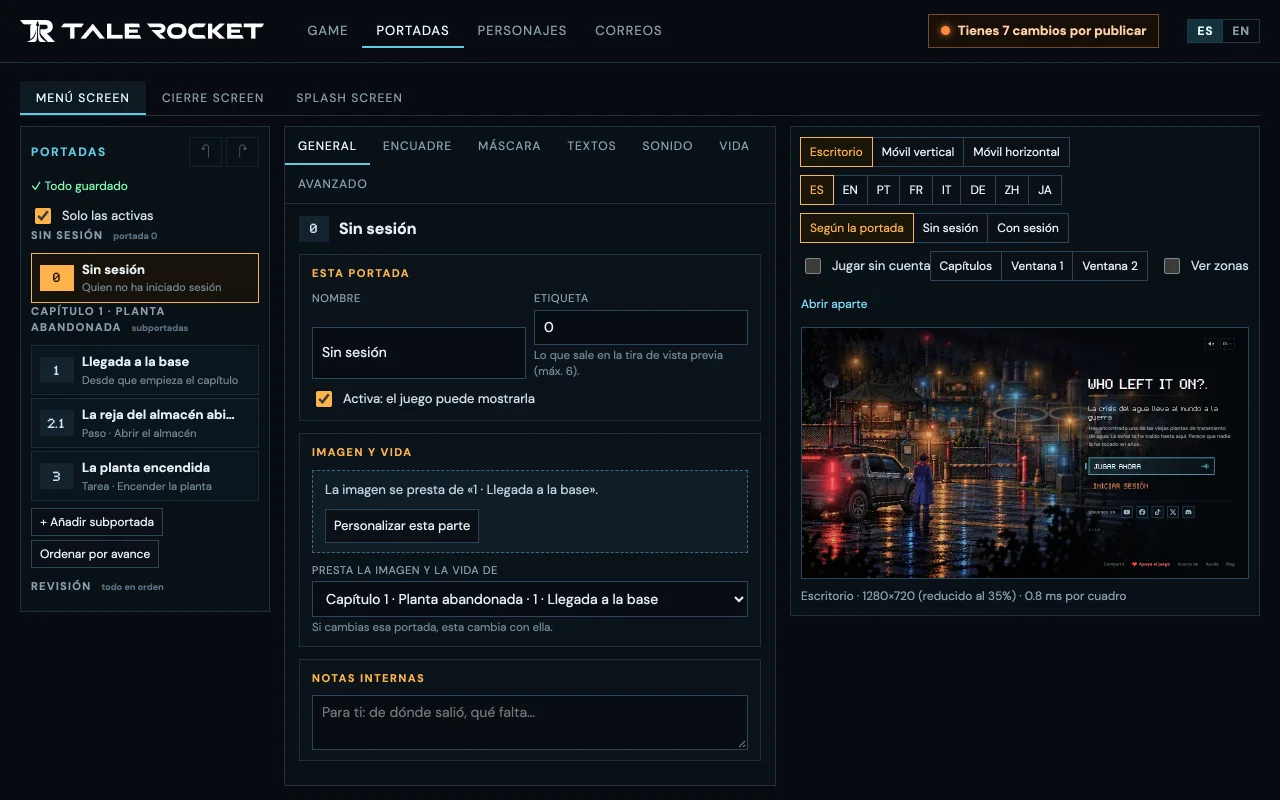Click 'Ordenar por avance' button
The image size is (1280, 800).
[x=95, y=554]
